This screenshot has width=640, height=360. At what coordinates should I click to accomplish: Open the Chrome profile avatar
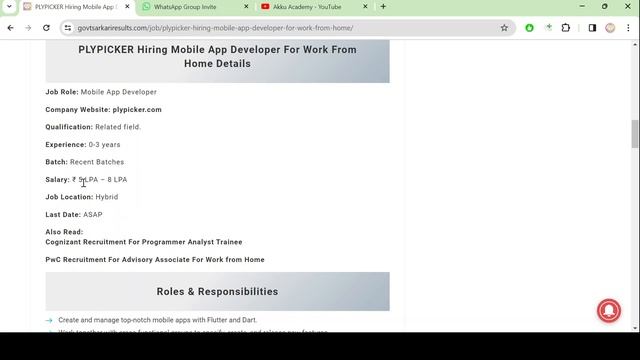pos(610,28)
